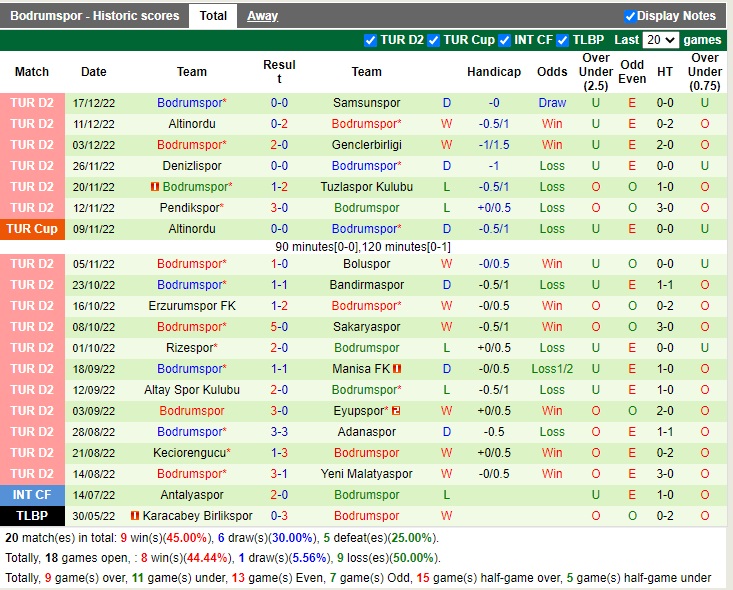Uncheck the TUR D2 league filter
This screenshot has width=733, height=590.
pos(371,40)
